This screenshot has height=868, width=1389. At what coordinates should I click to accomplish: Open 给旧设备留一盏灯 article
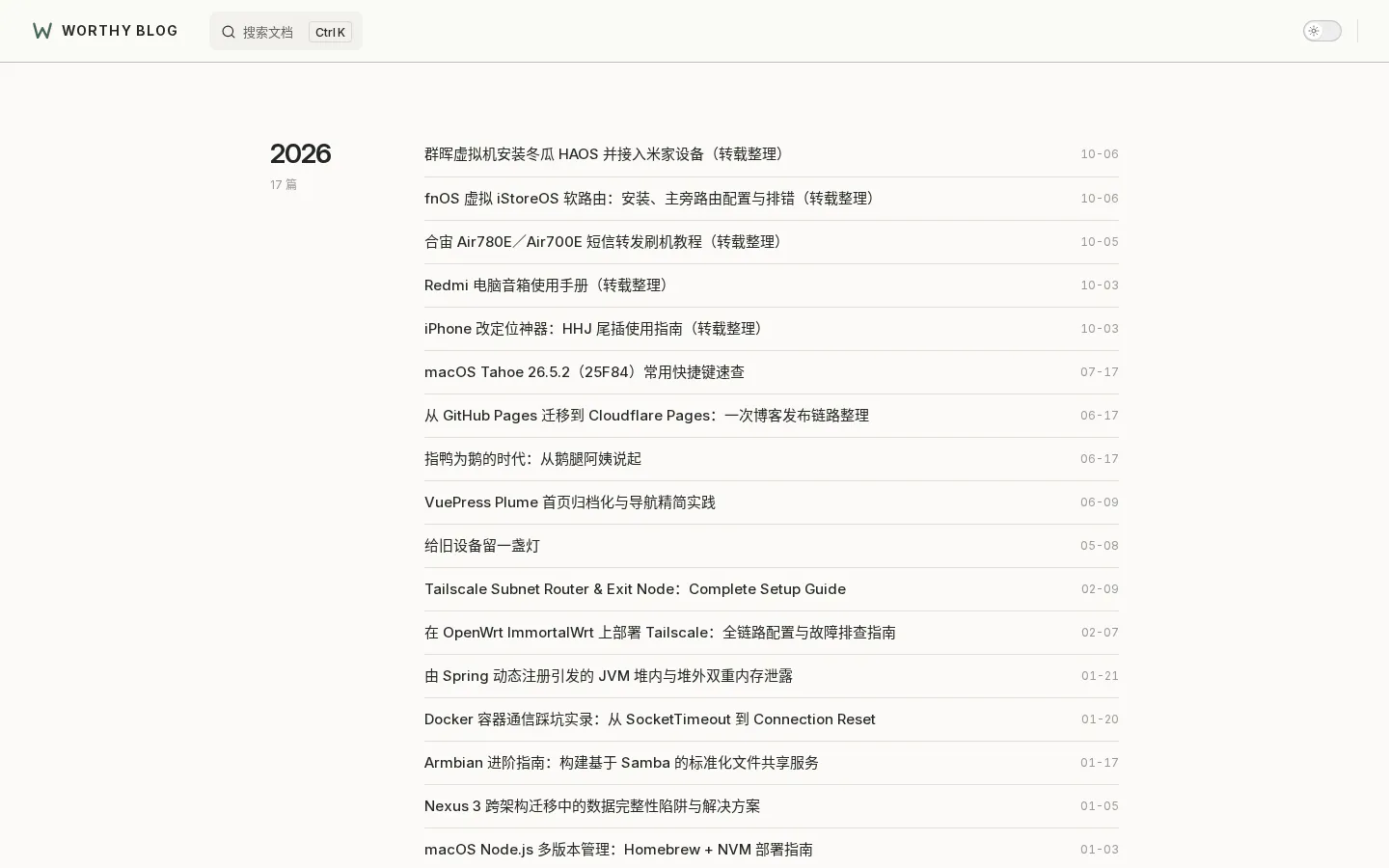[482, 546]
